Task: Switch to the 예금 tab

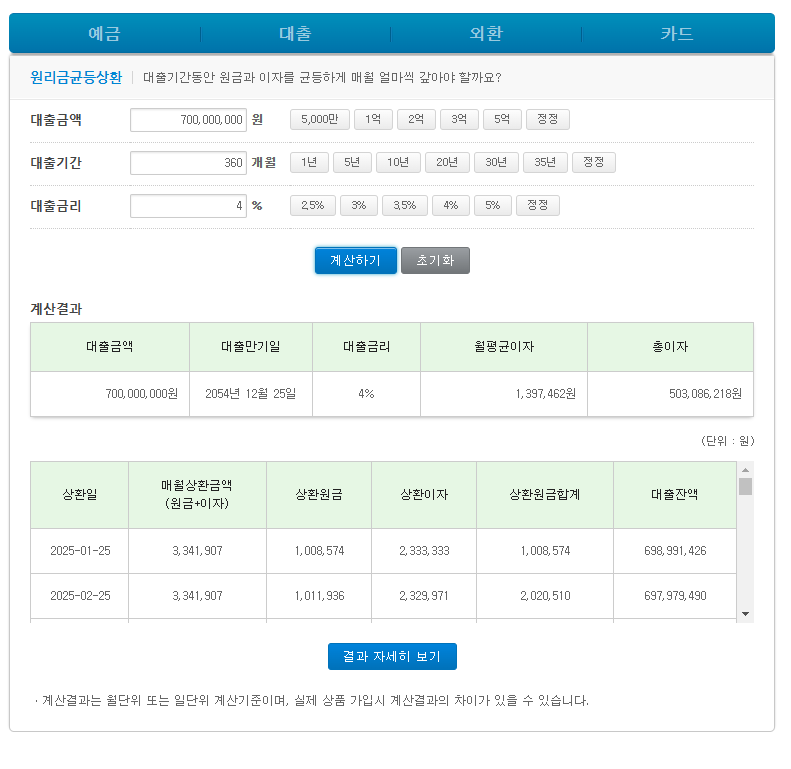Action: coord(105,33)
